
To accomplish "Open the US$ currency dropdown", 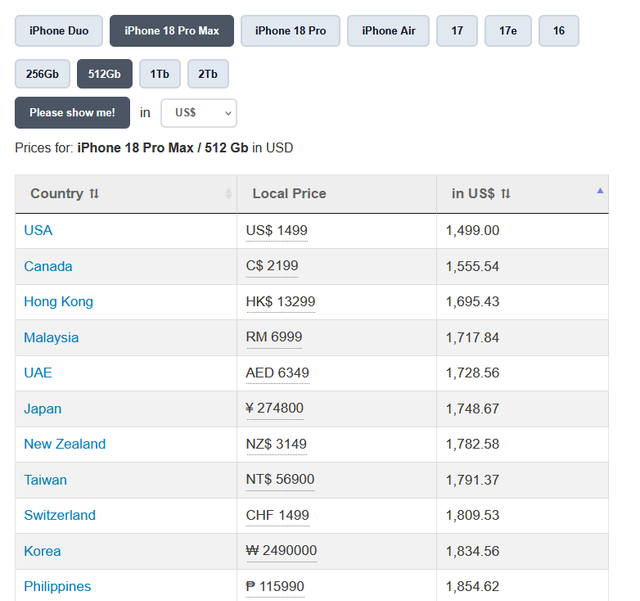I will click(x=199, y=113).
